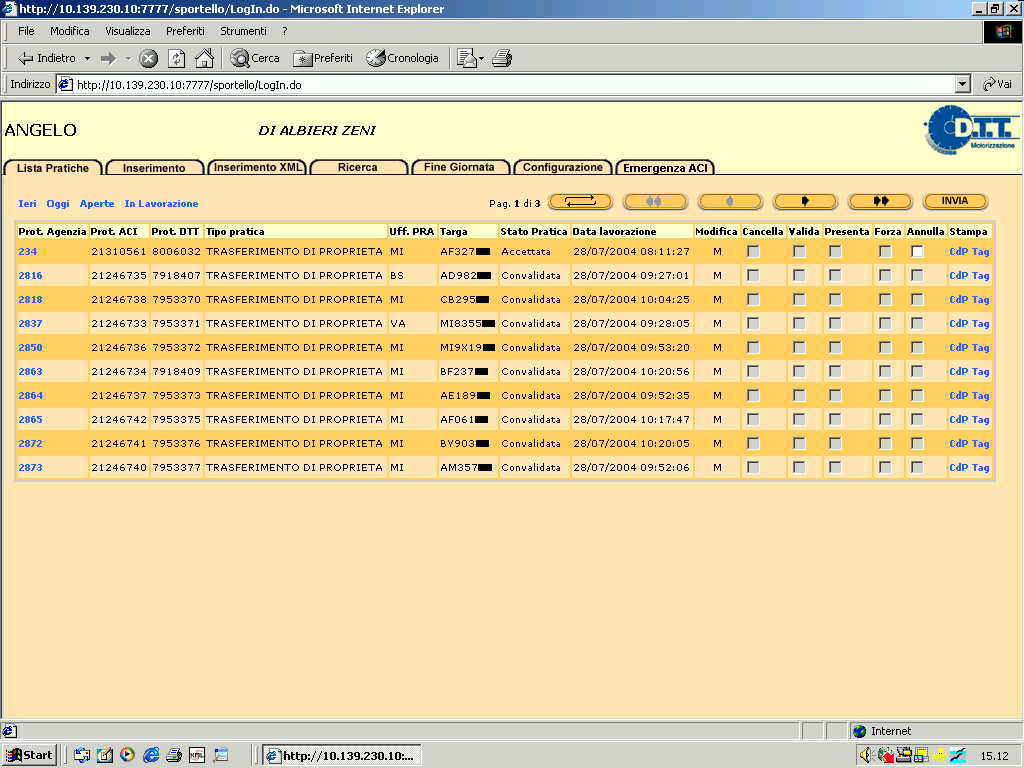Check Cancella box for pratica 2850

click(753, 347)
